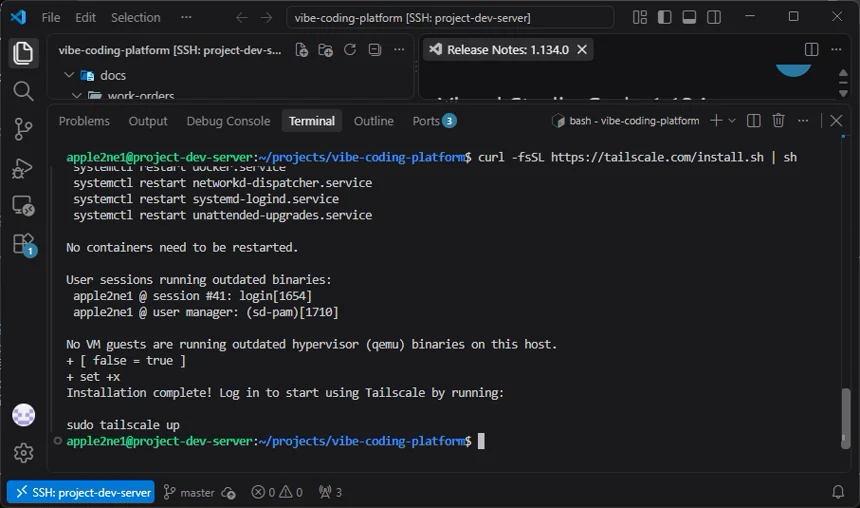
Task: Open the Edit menu
Action: [x=86, y=18]
